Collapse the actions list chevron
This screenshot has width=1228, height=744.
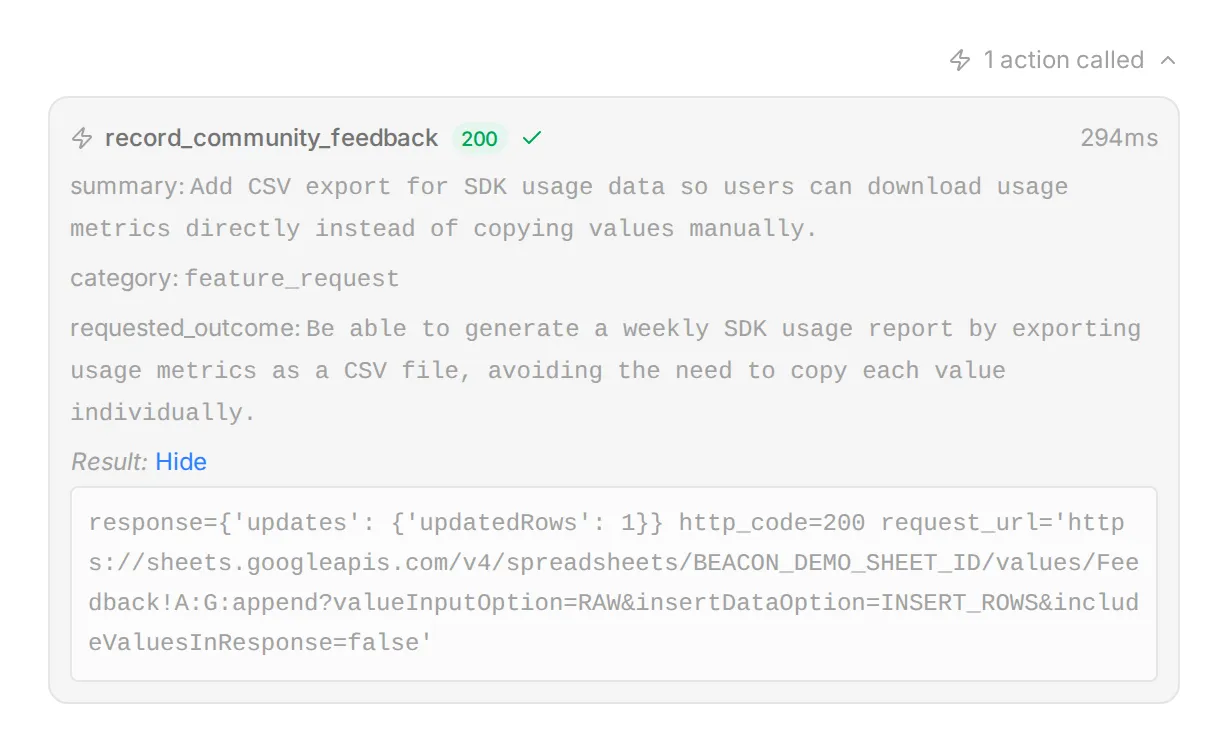click(x=1168, y=61)
